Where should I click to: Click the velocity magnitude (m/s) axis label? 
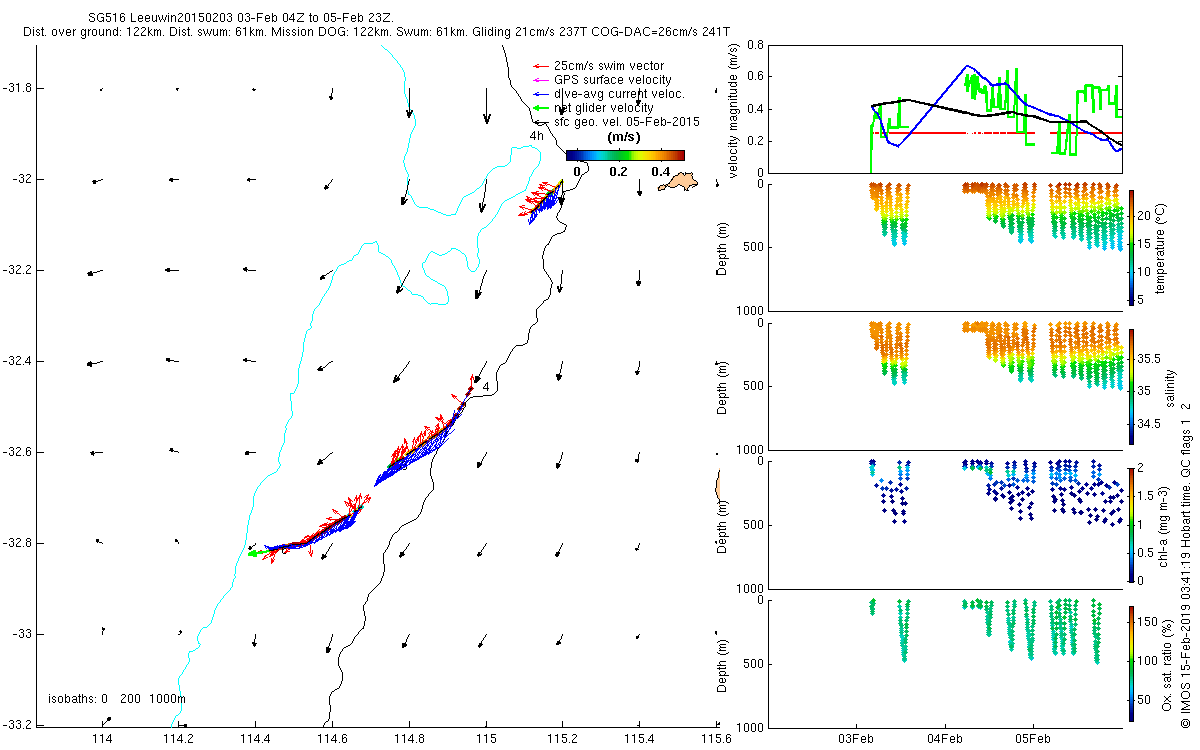click(x=733, y=112)
